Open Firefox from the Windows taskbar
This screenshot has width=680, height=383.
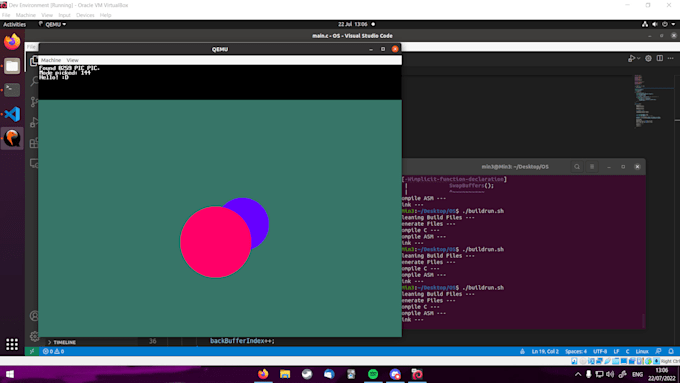(x=263, y=374)
